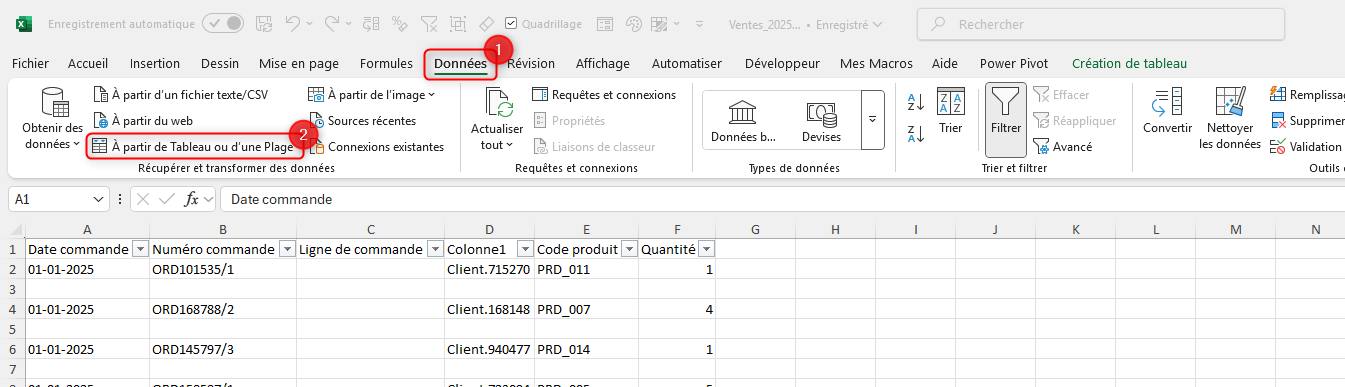Click the select-all corner of the sheet
Viewport: 1345px width, 387px height.
[x=12, y=229]
